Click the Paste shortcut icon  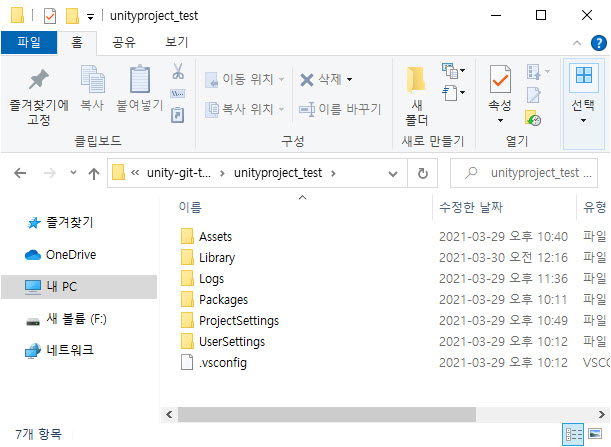178,115
